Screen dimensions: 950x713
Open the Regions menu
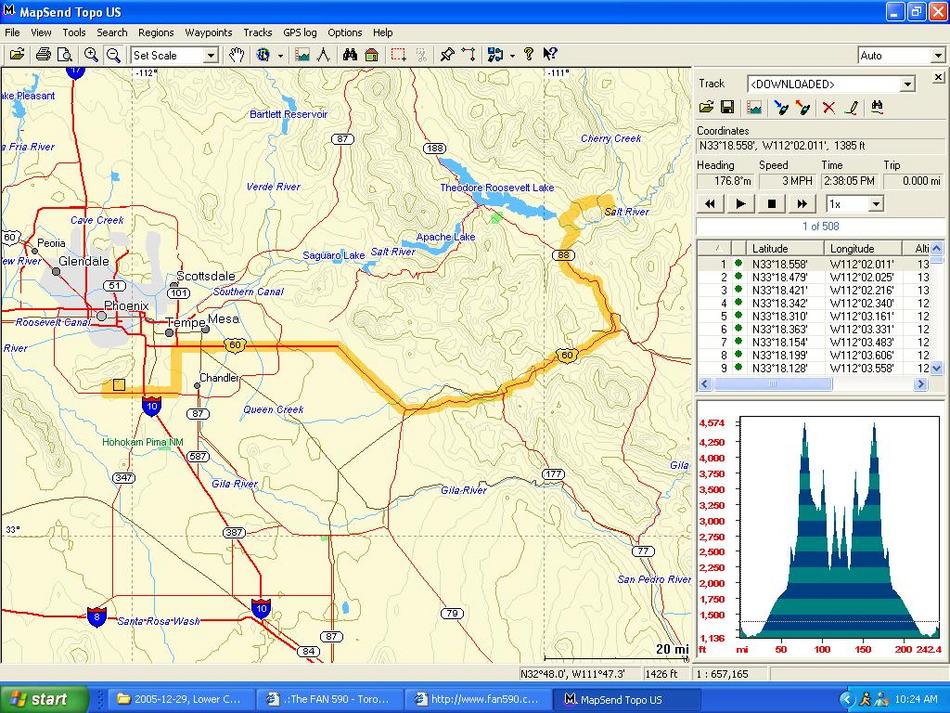coord(156,33)
